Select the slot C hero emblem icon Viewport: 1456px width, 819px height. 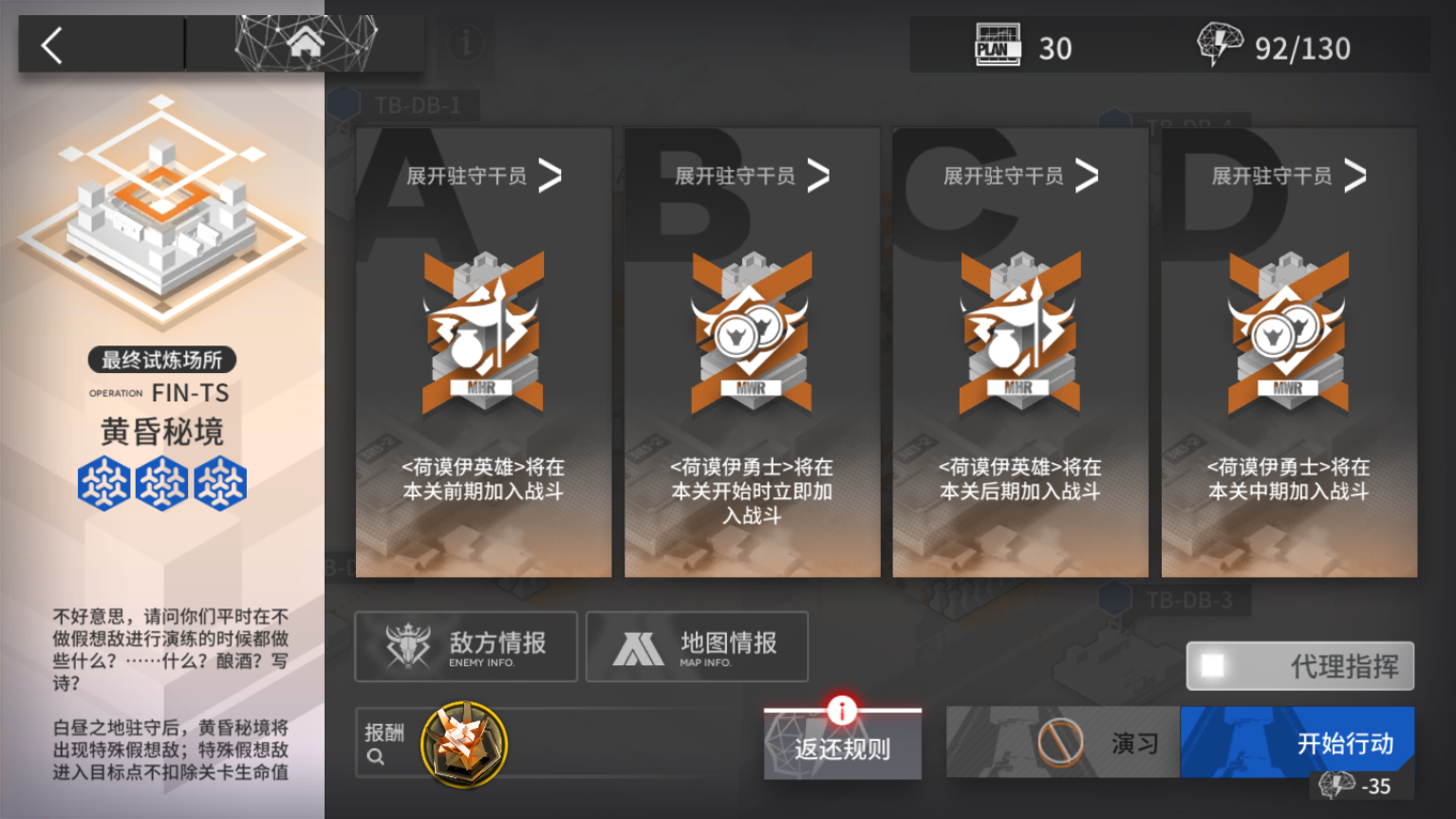(x=1020, y=333)
